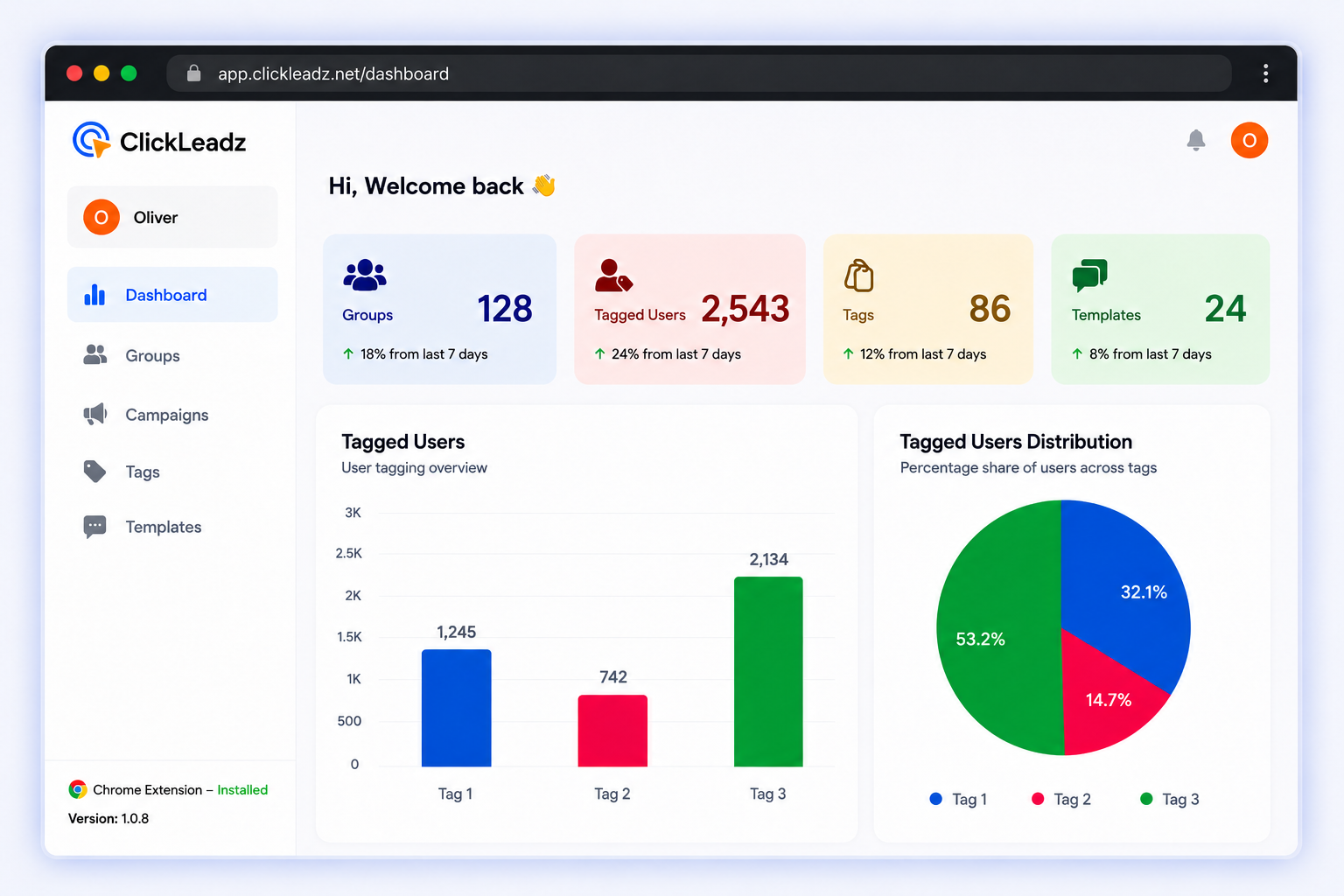The width and height of the screenshot is (1344, 896).
Task: Open the Oliver profile card
Action: (x=172, y=217)
